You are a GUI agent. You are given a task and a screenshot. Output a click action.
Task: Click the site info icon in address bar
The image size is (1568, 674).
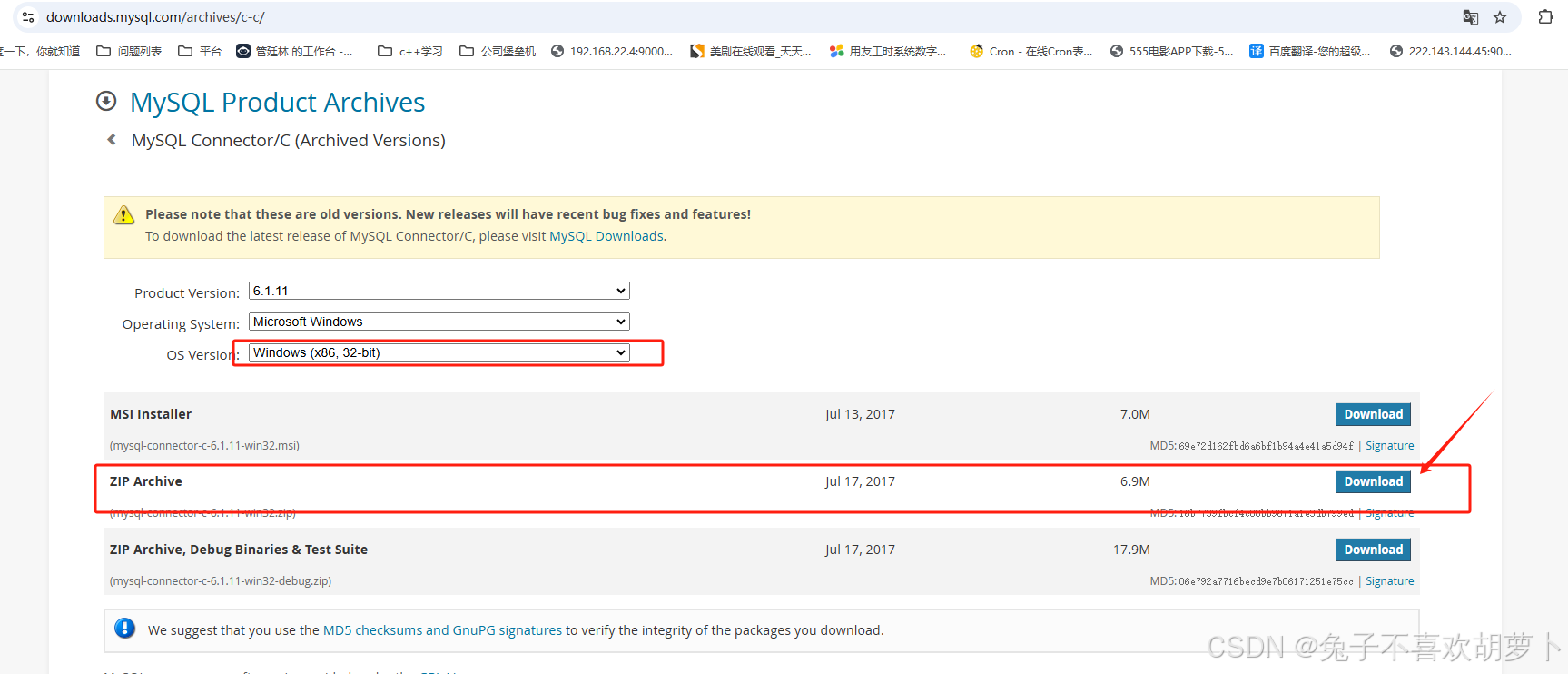coord(28,17)
